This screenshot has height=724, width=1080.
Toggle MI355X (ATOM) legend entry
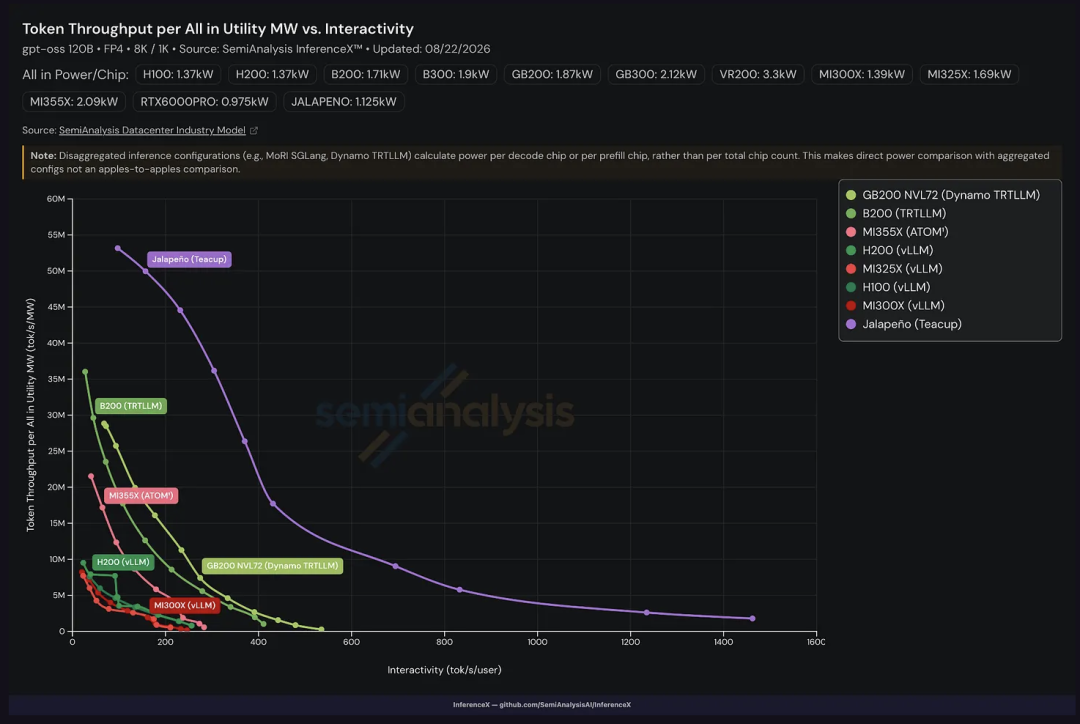[x=897, y=232]
